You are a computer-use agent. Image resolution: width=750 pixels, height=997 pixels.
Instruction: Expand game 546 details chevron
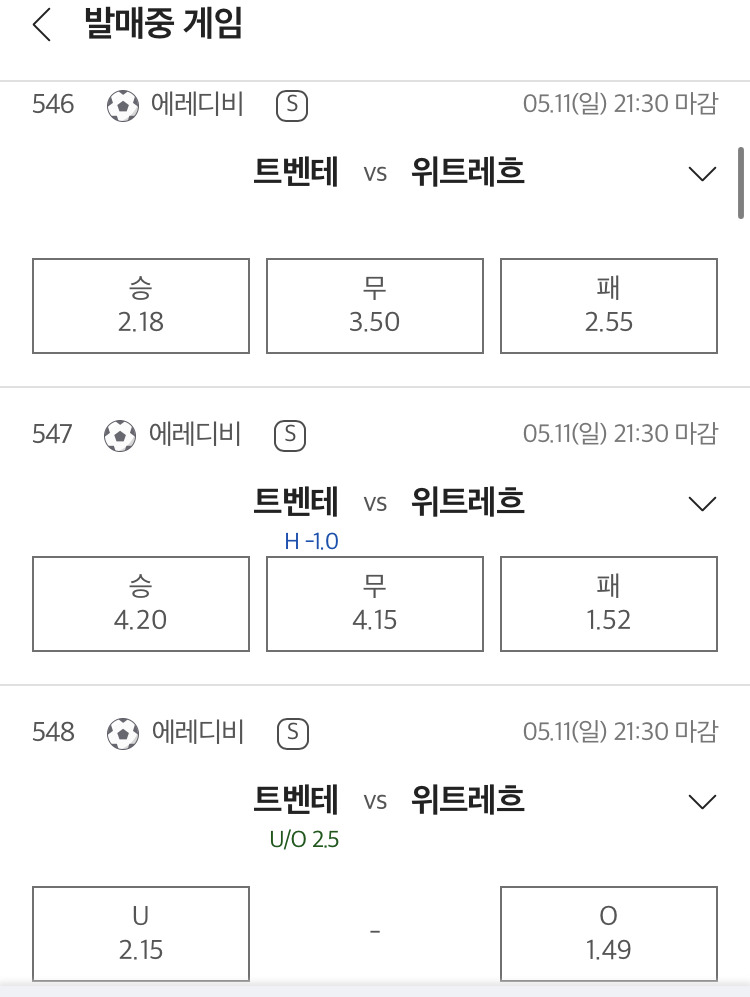pyautogui.click(x=702, y=173)
